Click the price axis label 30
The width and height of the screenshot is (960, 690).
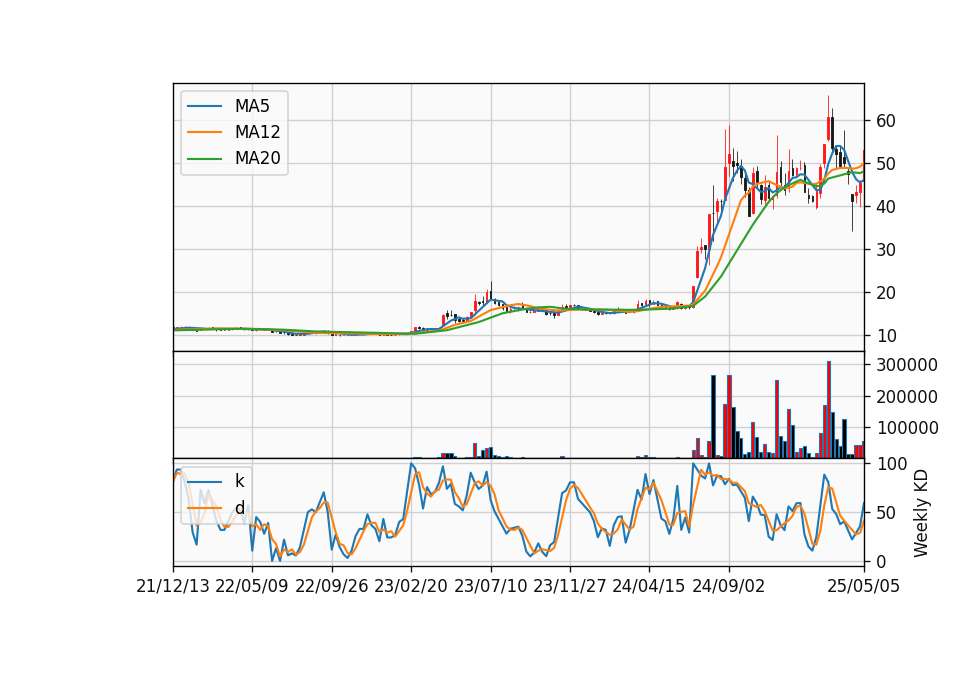(x=886, y=250)
